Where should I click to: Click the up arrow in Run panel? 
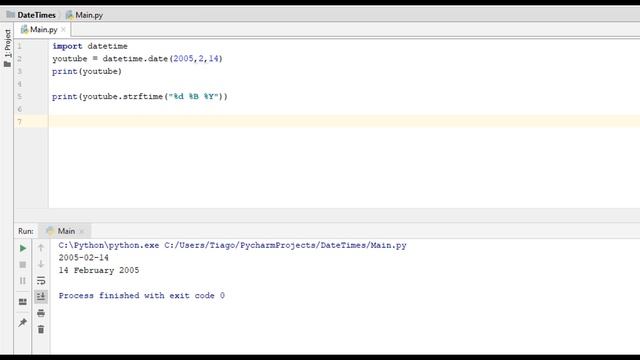coord(41,247)
